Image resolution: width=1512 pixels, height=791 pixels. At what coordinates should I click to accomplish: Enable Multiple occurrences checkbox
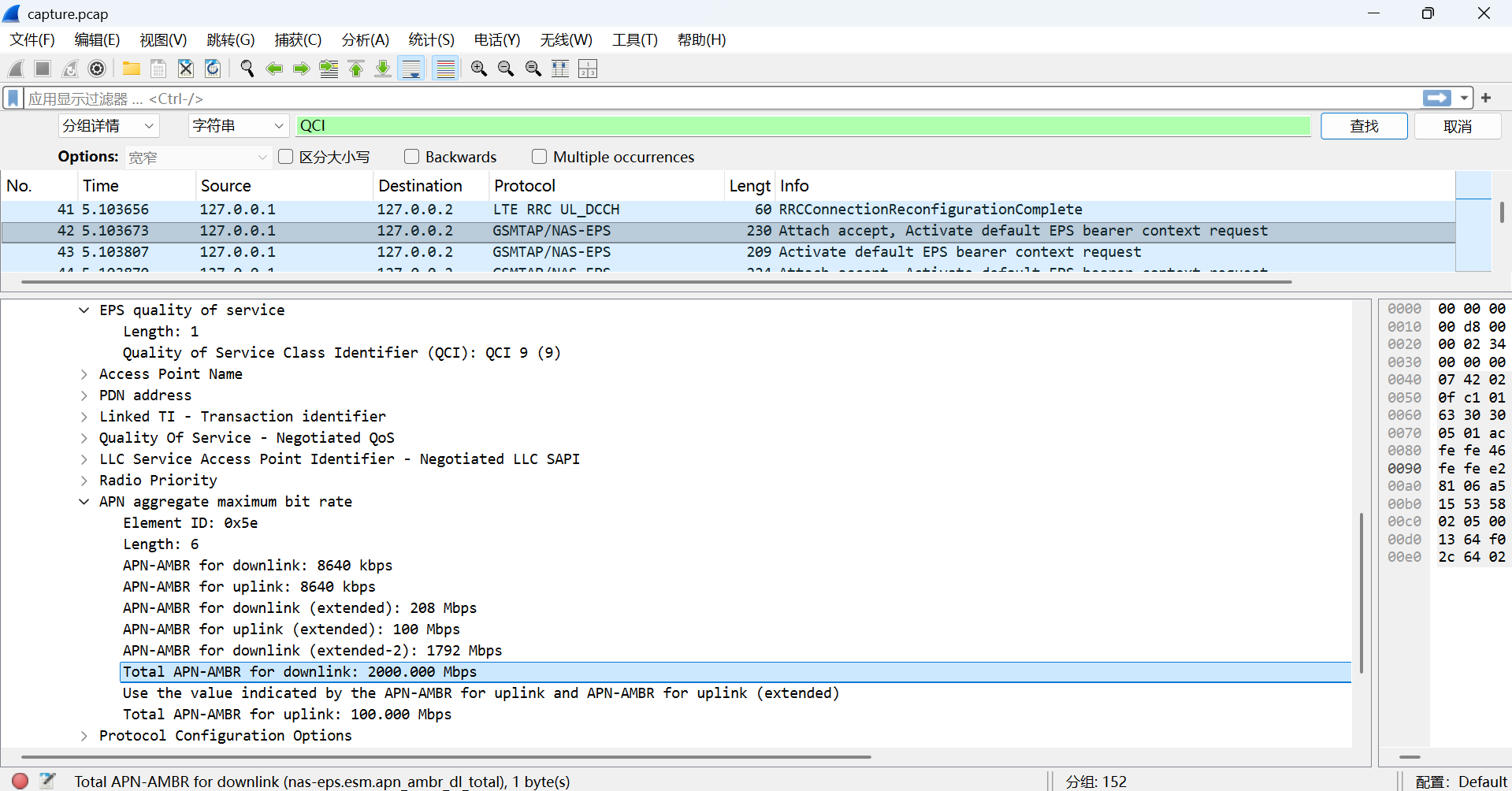pos(539,157)
